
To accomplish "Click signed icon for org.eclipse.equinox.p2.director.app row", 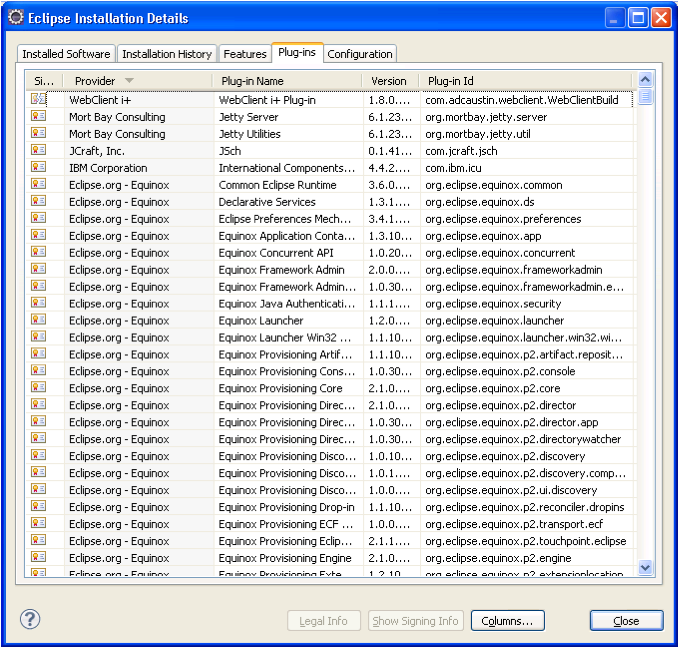I will coord(38,421).
